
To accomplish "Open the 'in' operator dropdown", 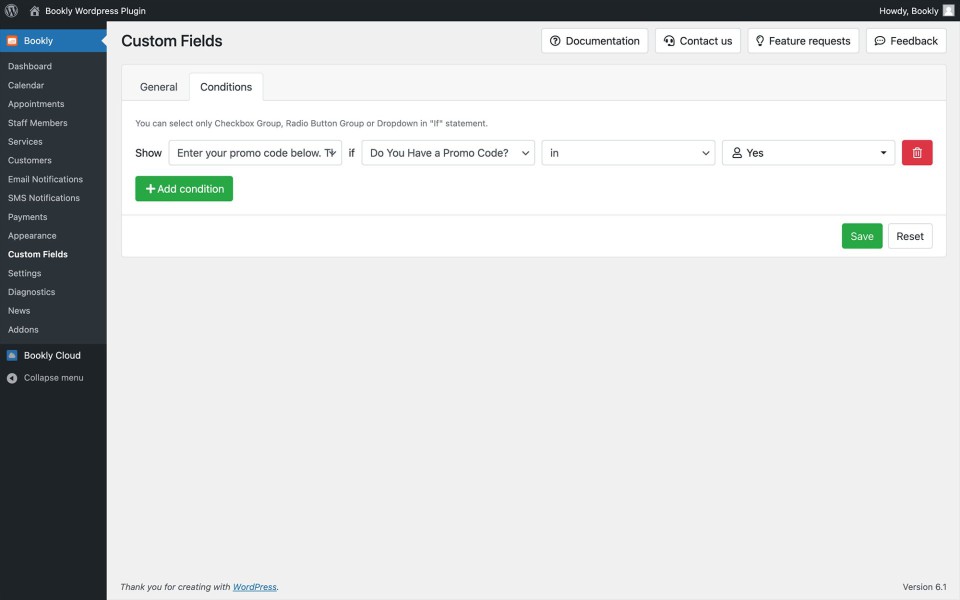I will point(628,153).
